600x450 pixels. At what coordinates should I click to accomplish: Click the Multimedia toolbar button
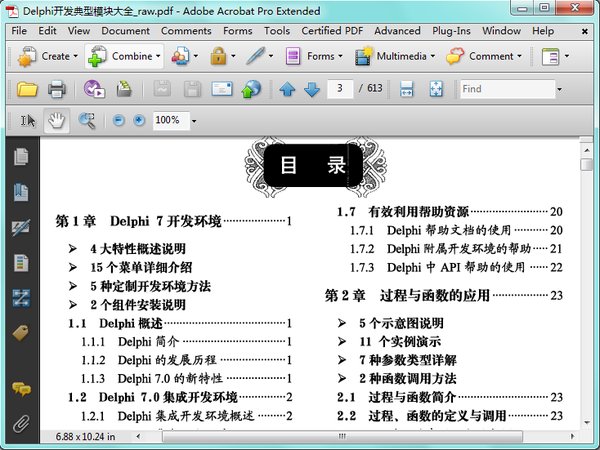(395, 56)
